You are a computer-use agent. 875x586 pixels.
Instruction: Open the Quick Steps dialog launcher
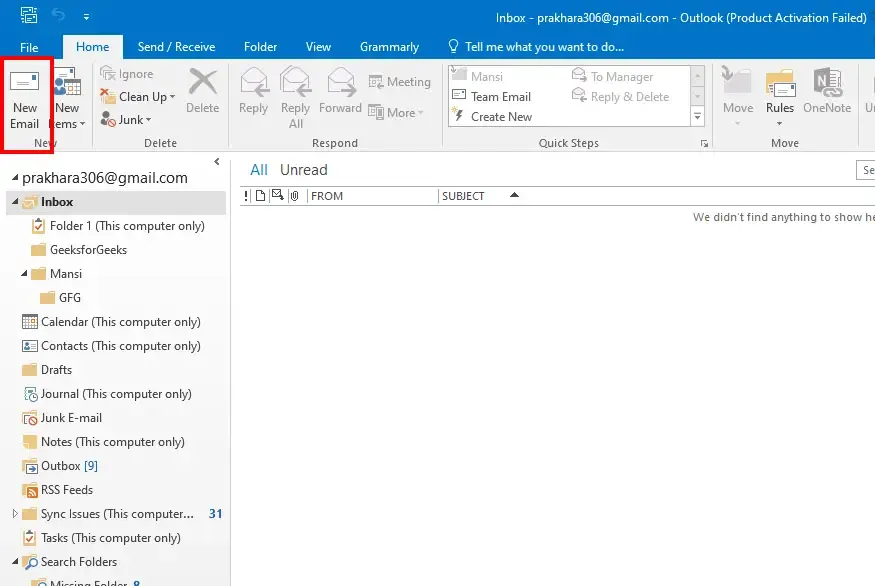coord(704,143)
